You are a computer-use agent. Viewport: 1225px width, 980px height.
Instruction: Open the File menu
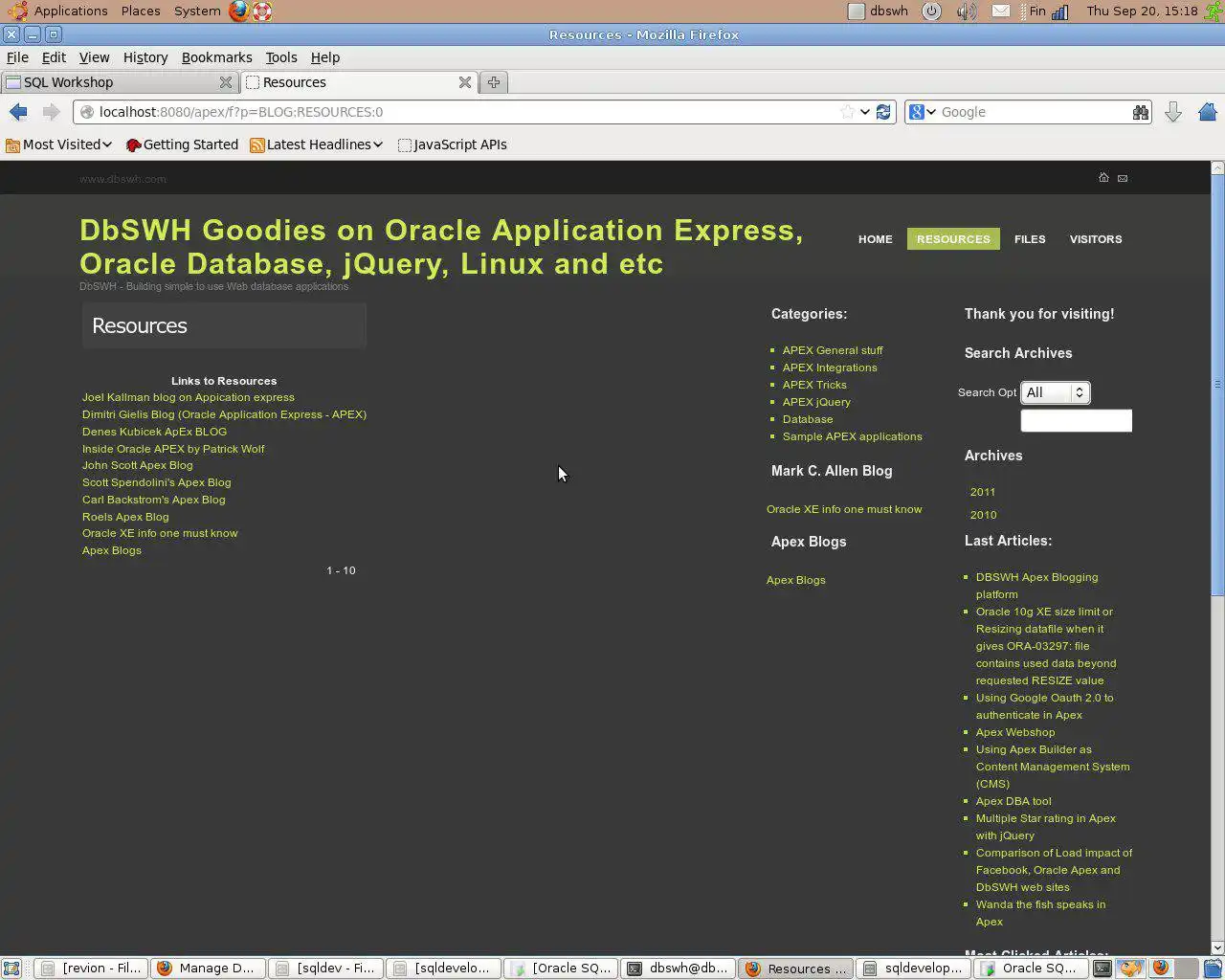pos(17,57)
